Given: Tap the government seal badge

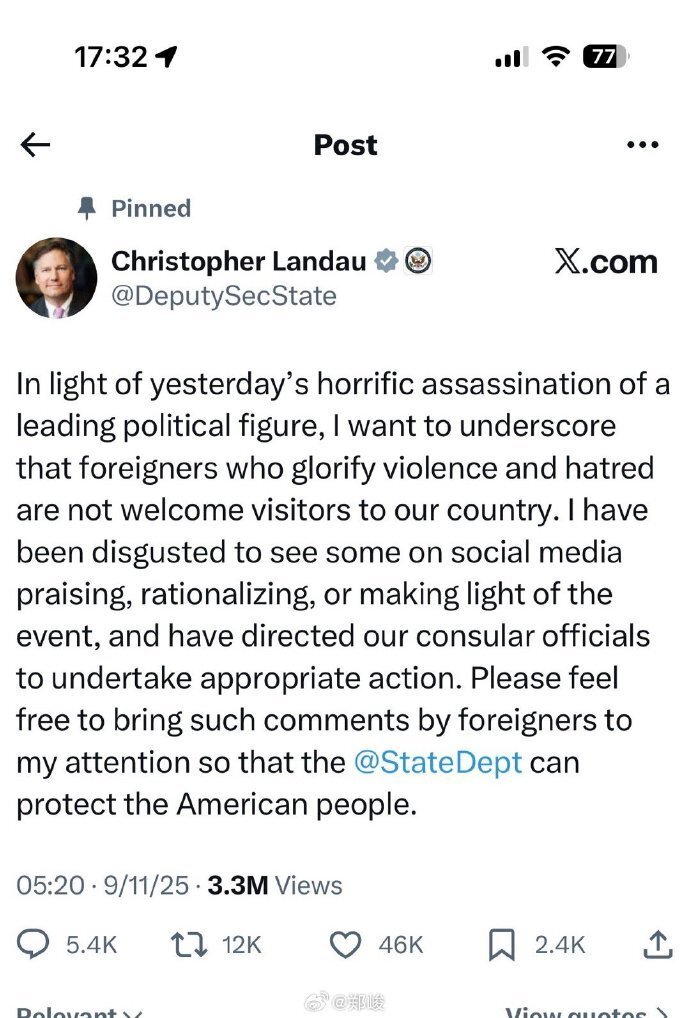Looking at the screenshot, I should click(x=419, y=261).
